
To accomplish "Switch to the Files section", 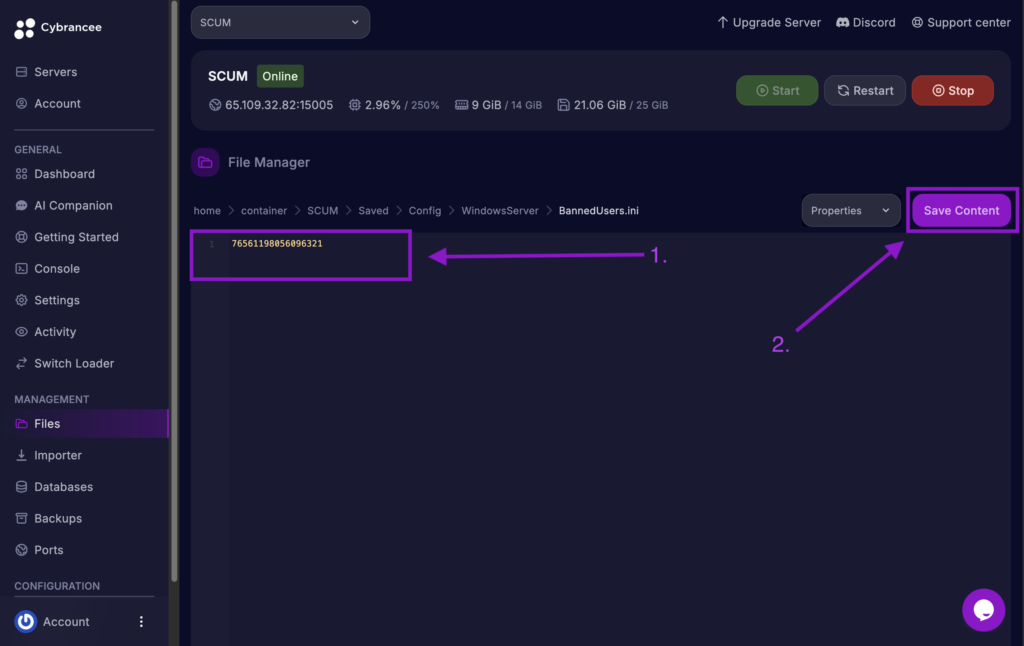I will click(x=45, y=423).
